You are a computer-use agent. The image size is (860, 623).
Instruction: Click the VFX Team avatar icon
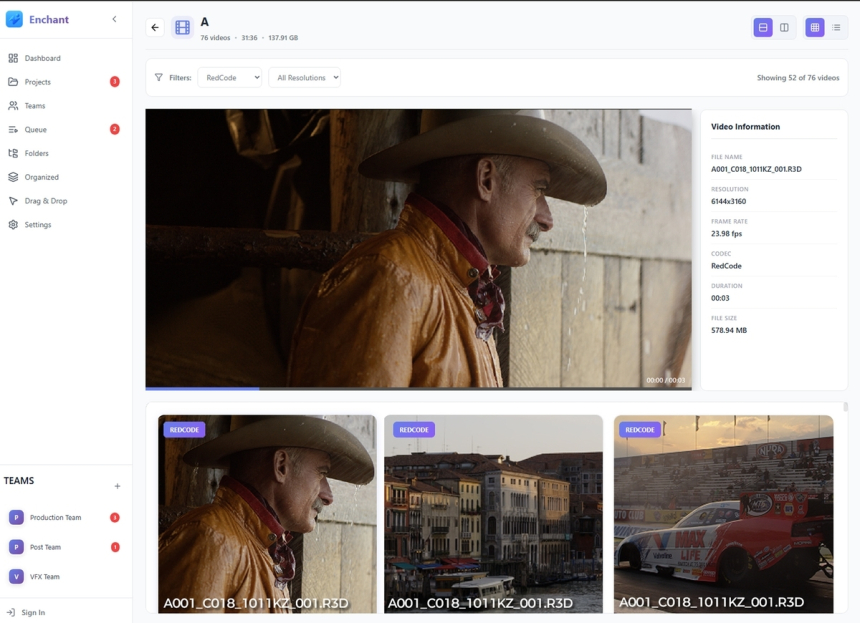pyautogui.click(x=16, y=576)
